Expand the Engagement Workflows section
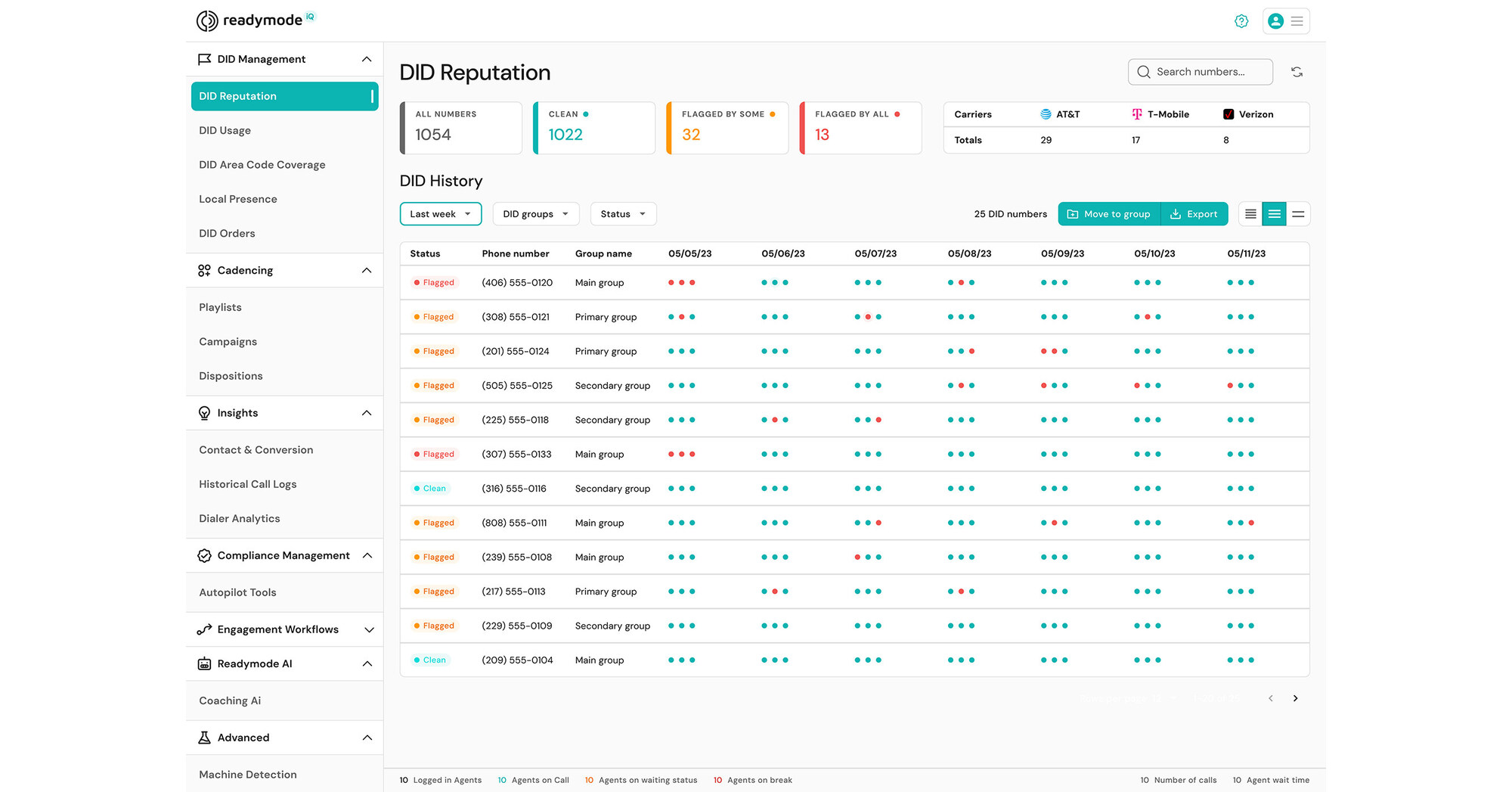The width and height of the screenshot is (1512, 792). coord(368,629)
